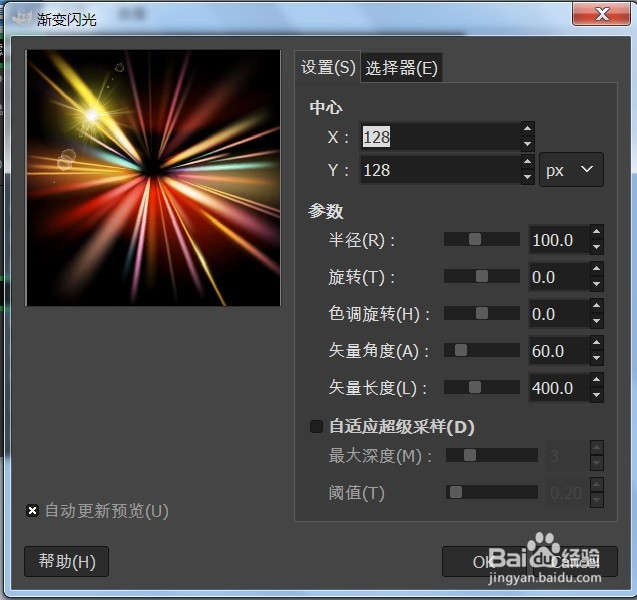The image size is (637, 600).
Task: Click the 帮助(H) button
Action: (x=67, y=561)
